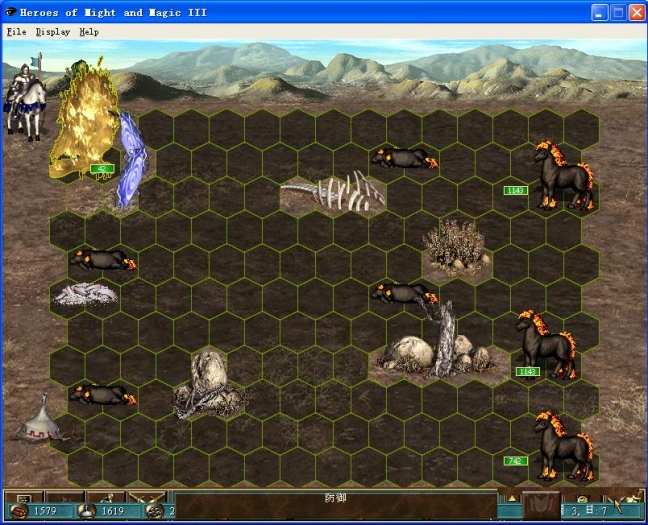Click the corpse above the bone pile

[103, 260]
